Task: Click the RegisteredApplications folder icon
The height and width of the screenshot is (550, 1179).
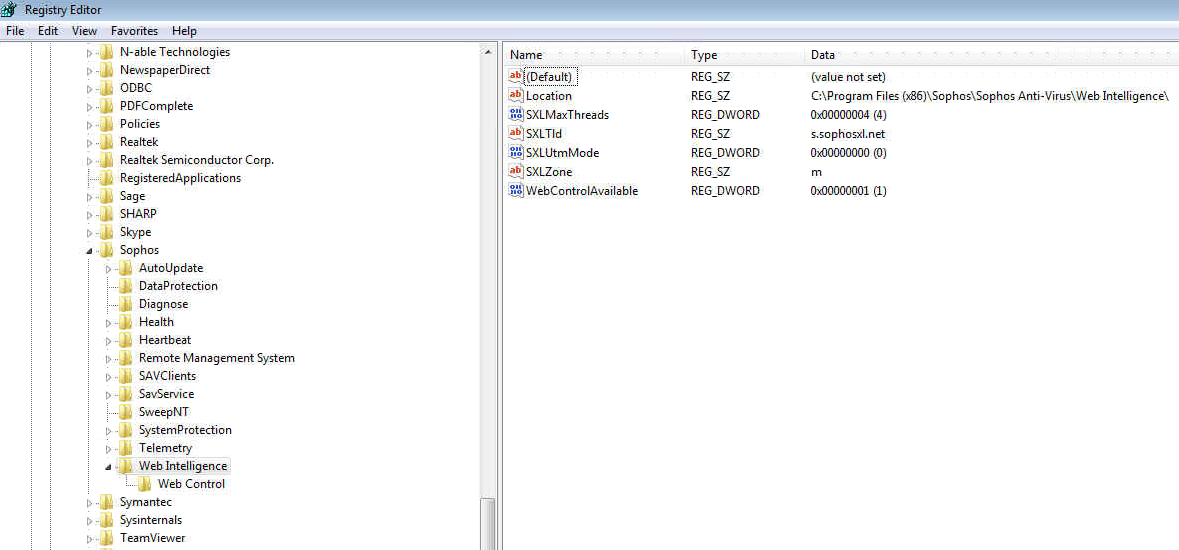Action: (107, 178)
